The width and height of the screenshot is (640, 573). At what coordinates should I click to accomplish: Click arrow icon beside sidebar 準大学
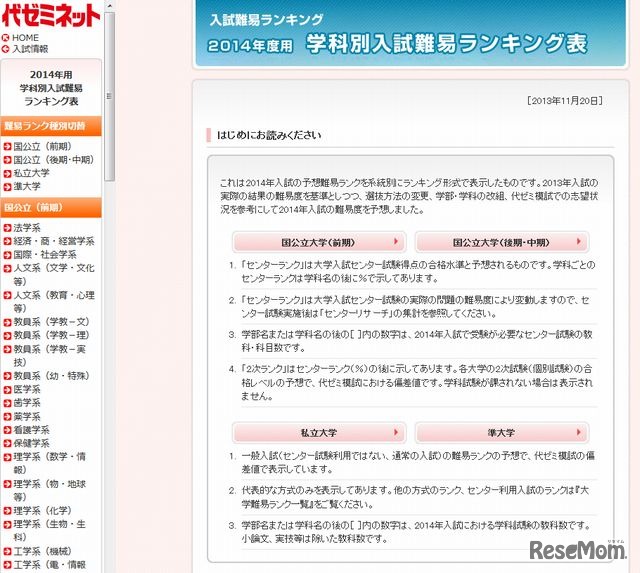(7, 187)
